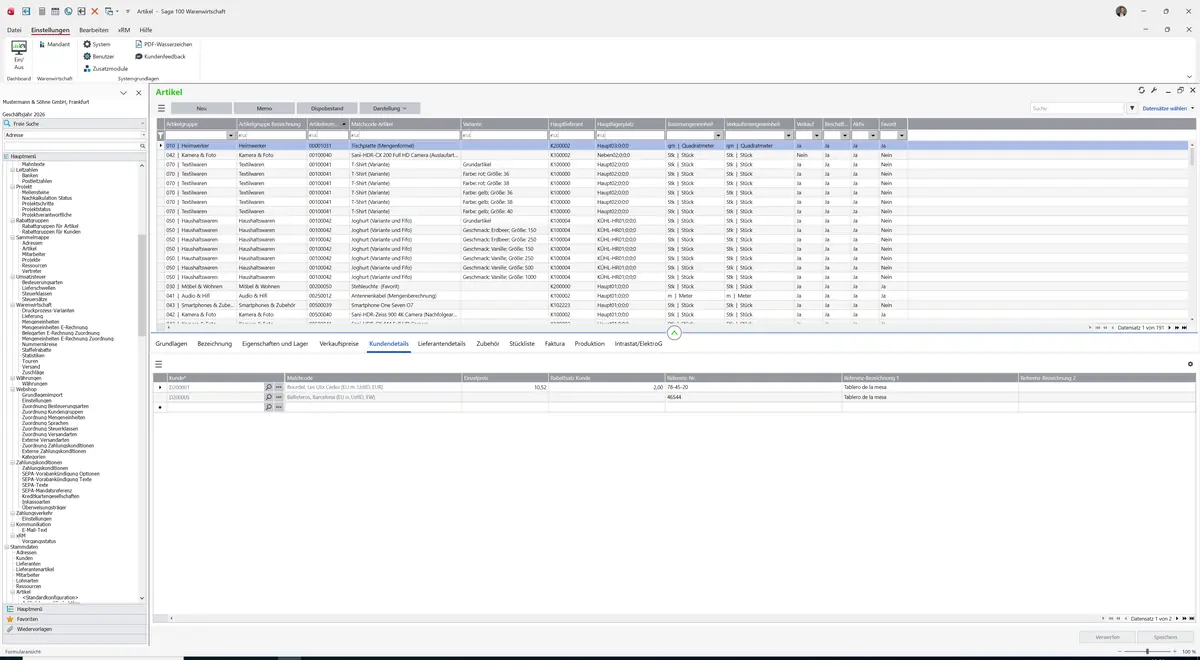Viewport: 1200px width, 660px height.
Task: Select the Lieferanten tree item under Stammdaten
Action: (x=28, y=564)
